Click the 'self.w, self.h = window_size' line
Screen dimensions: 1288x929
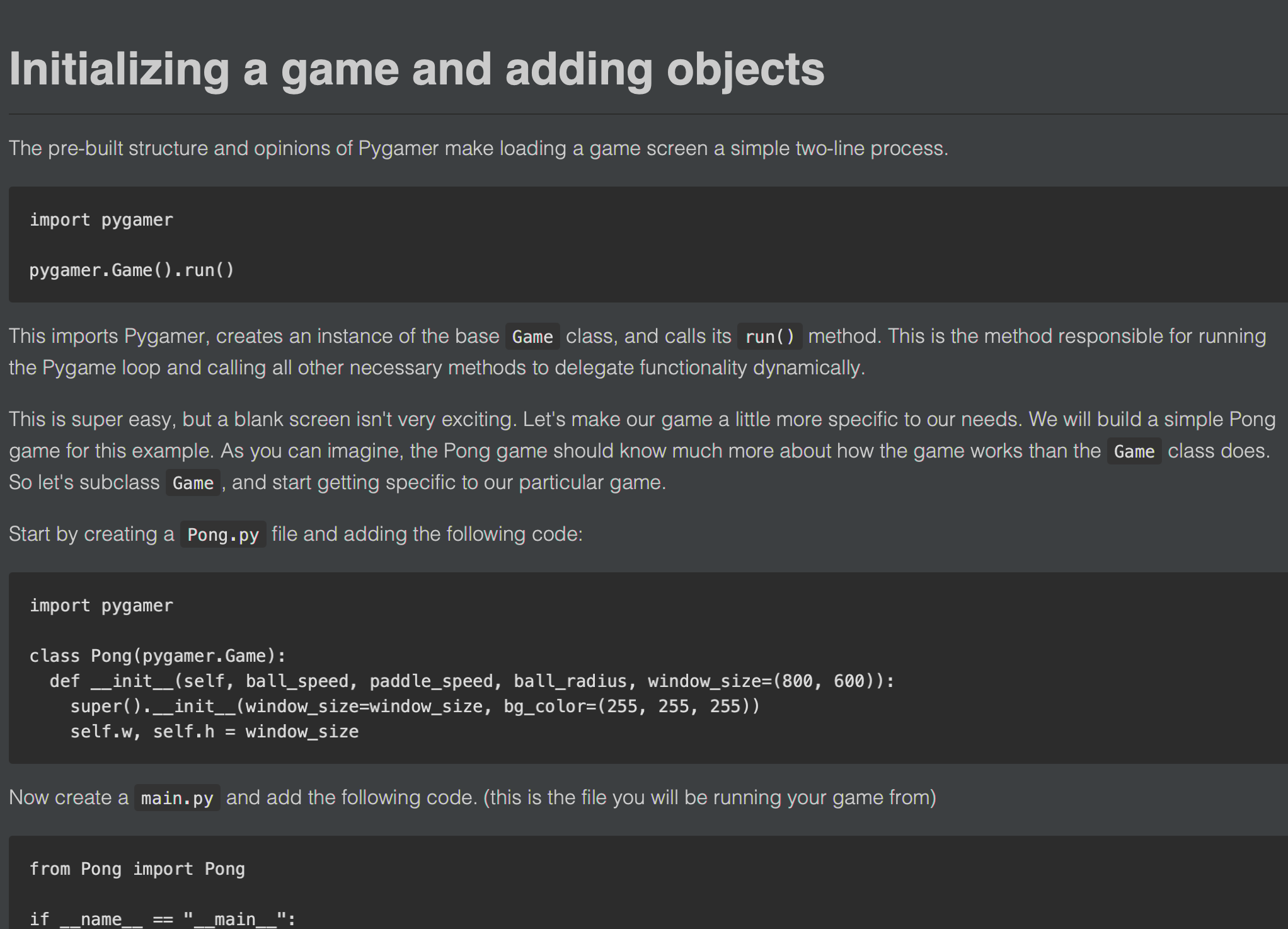click(x=214, y=732)
